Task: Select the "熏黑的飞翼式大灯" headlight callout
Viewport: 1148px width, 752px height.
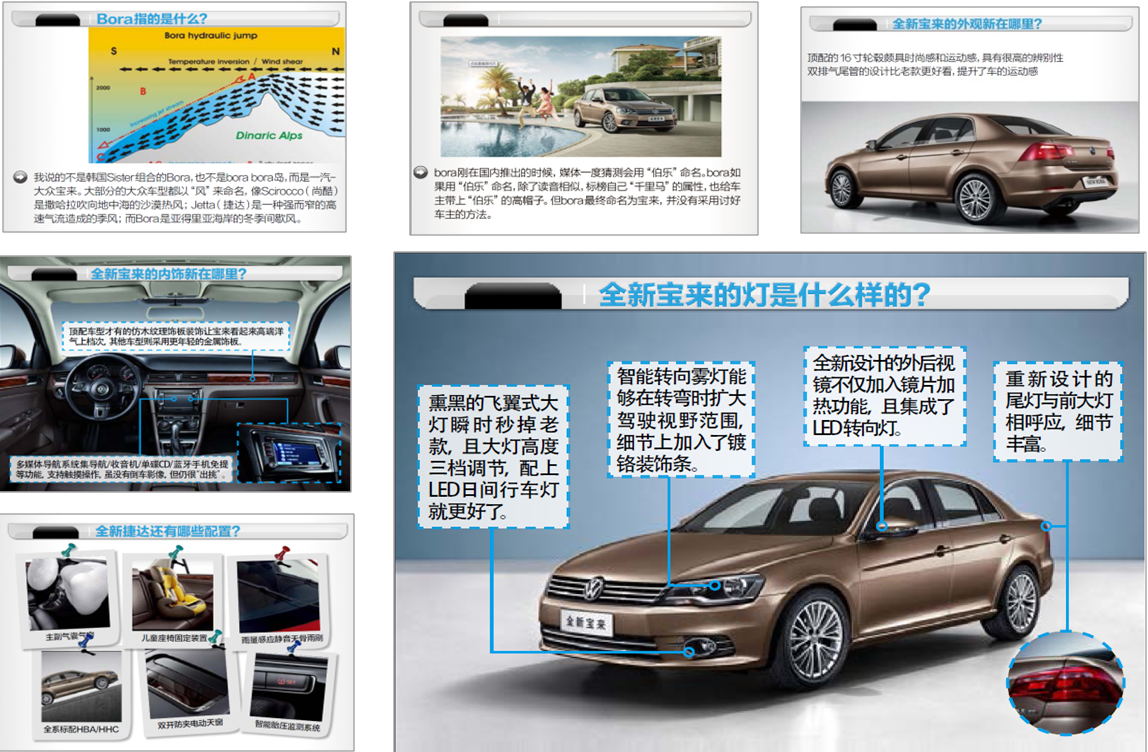Action: pos(493,457)
